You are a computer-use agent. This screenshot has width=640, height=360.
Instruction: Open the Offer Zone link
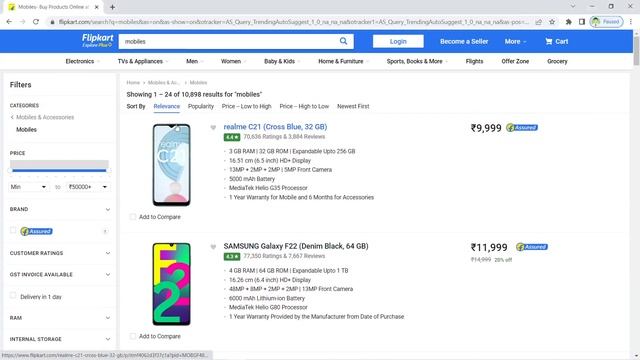tap(515, 61)
